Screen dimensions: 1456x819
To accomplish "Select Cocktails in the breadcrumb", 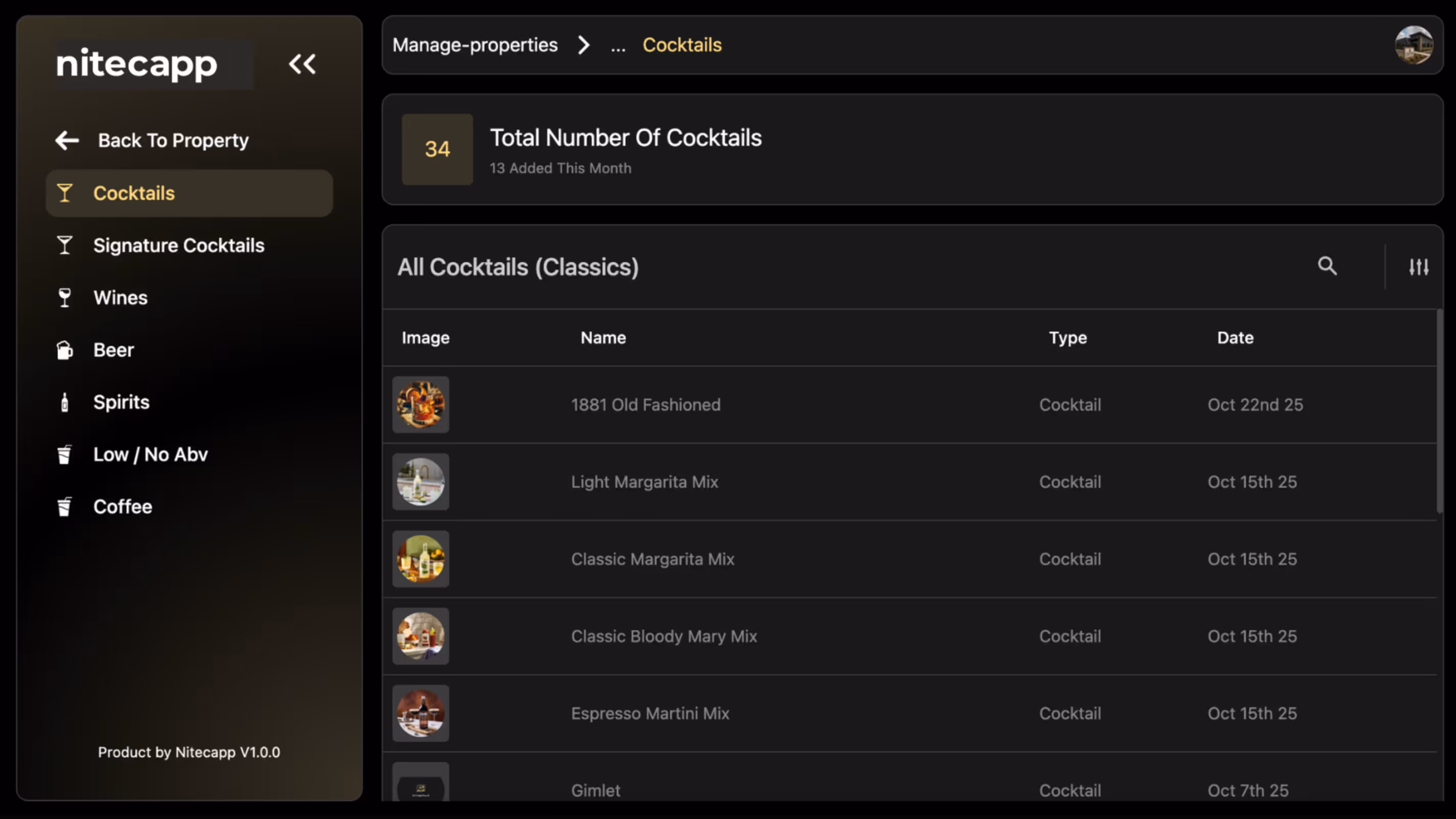I will pos(681,44).
